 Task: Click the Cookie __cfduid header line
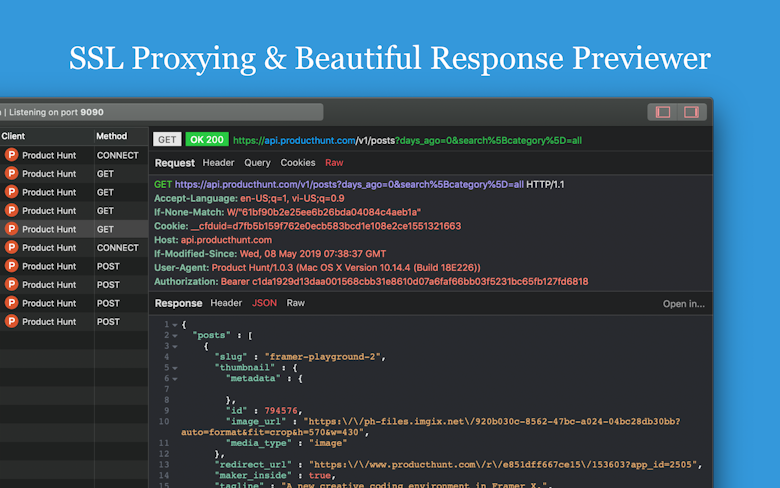(307, 226)
